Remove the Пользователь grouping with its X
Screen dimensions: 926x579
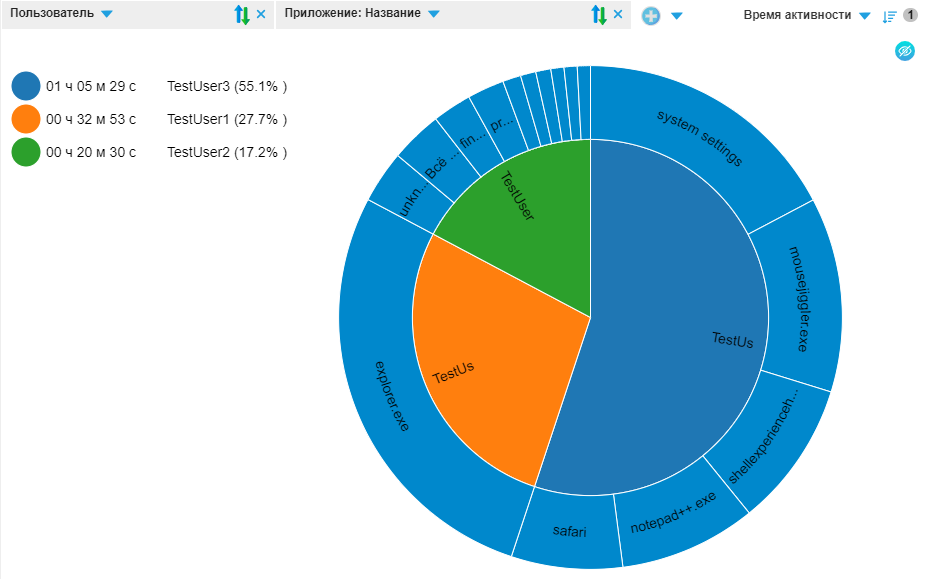261,14
